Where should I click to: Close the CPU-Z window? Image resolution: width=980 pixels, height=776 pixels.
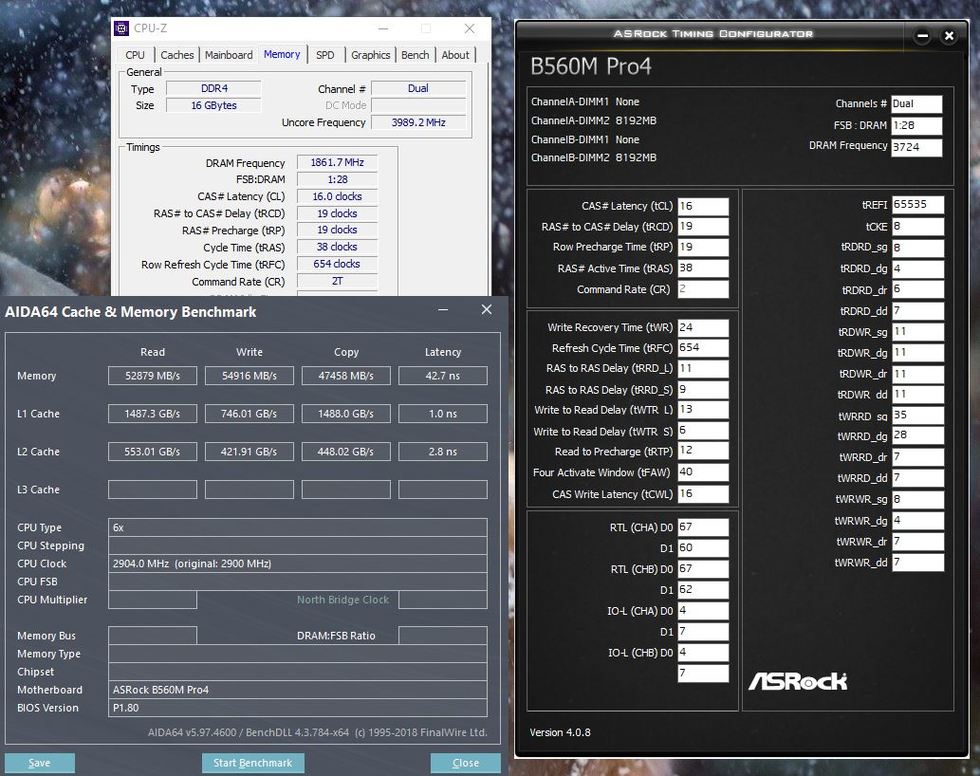(x=470, y=29)
